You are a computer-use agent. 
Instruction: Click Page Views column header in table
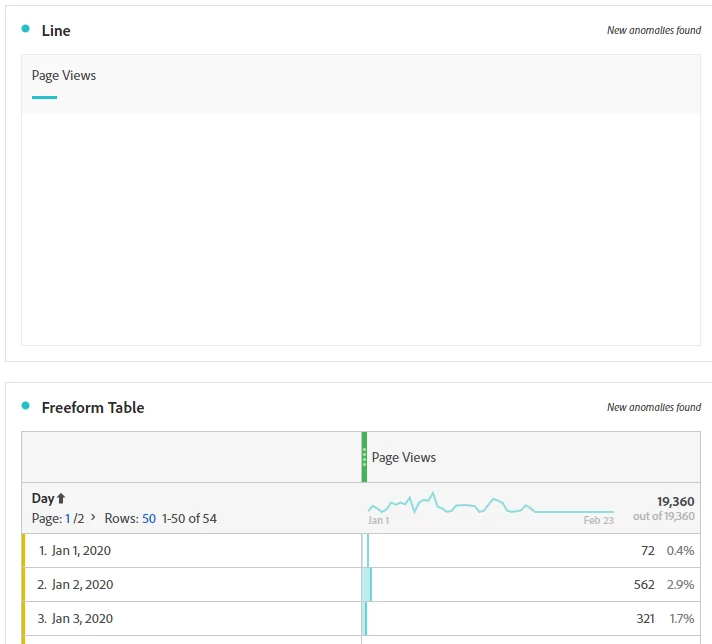coord(404,457)
